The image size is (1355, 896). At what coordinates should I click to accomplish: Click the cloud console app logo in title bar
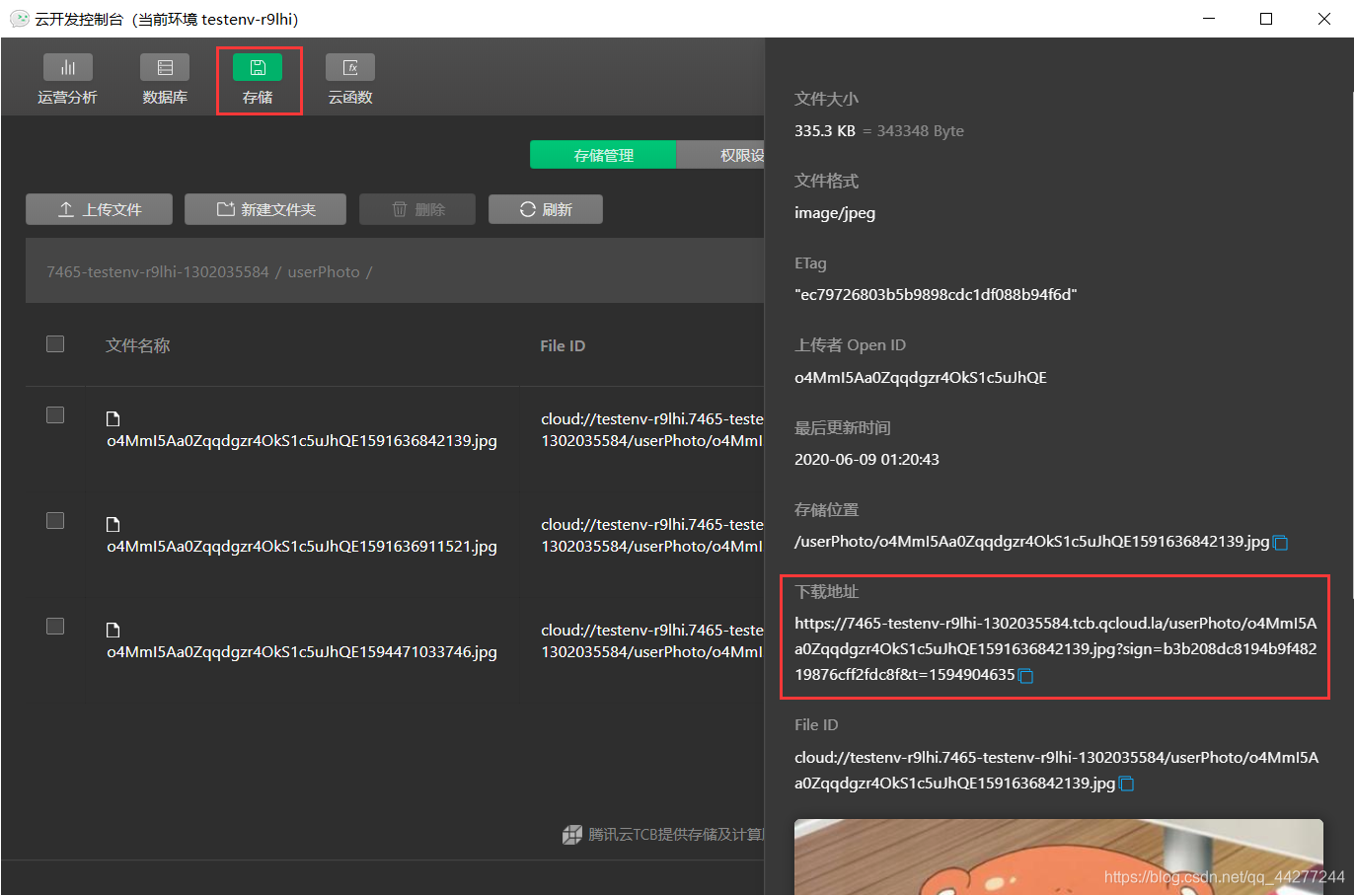[x=19, y=19]
